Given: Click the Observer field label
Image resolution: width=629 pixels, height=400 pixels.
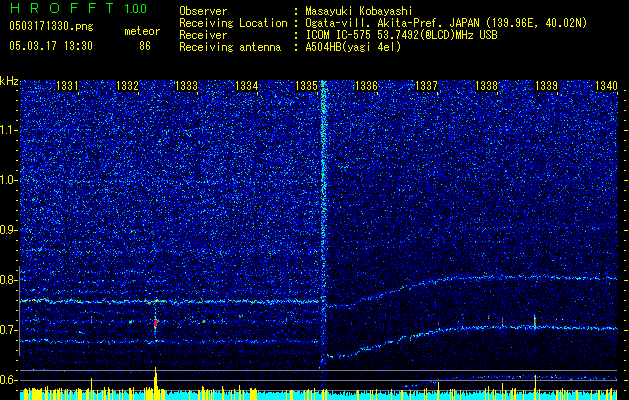Looking at the screenshot, I should (203, 12).
